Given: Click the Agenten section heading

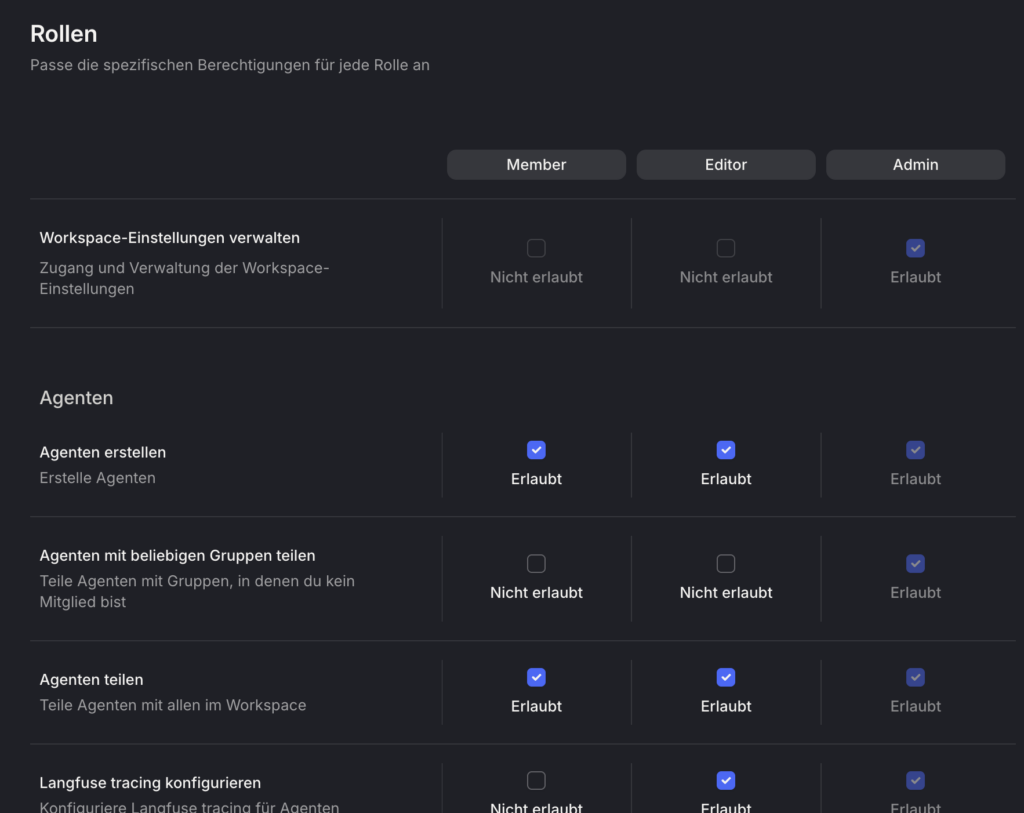Looking at the screenshot, I should click(x=76, y=398).
